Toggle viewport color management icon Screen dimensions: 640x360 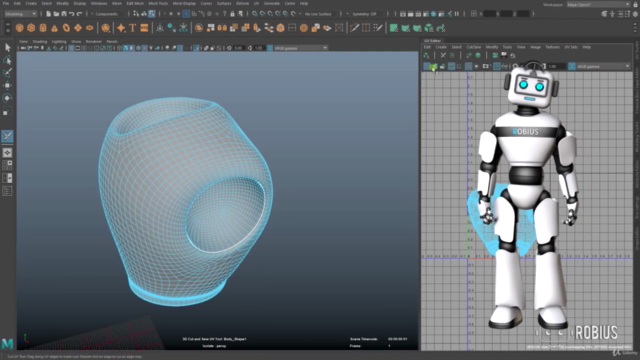click(x=270, y=48)
